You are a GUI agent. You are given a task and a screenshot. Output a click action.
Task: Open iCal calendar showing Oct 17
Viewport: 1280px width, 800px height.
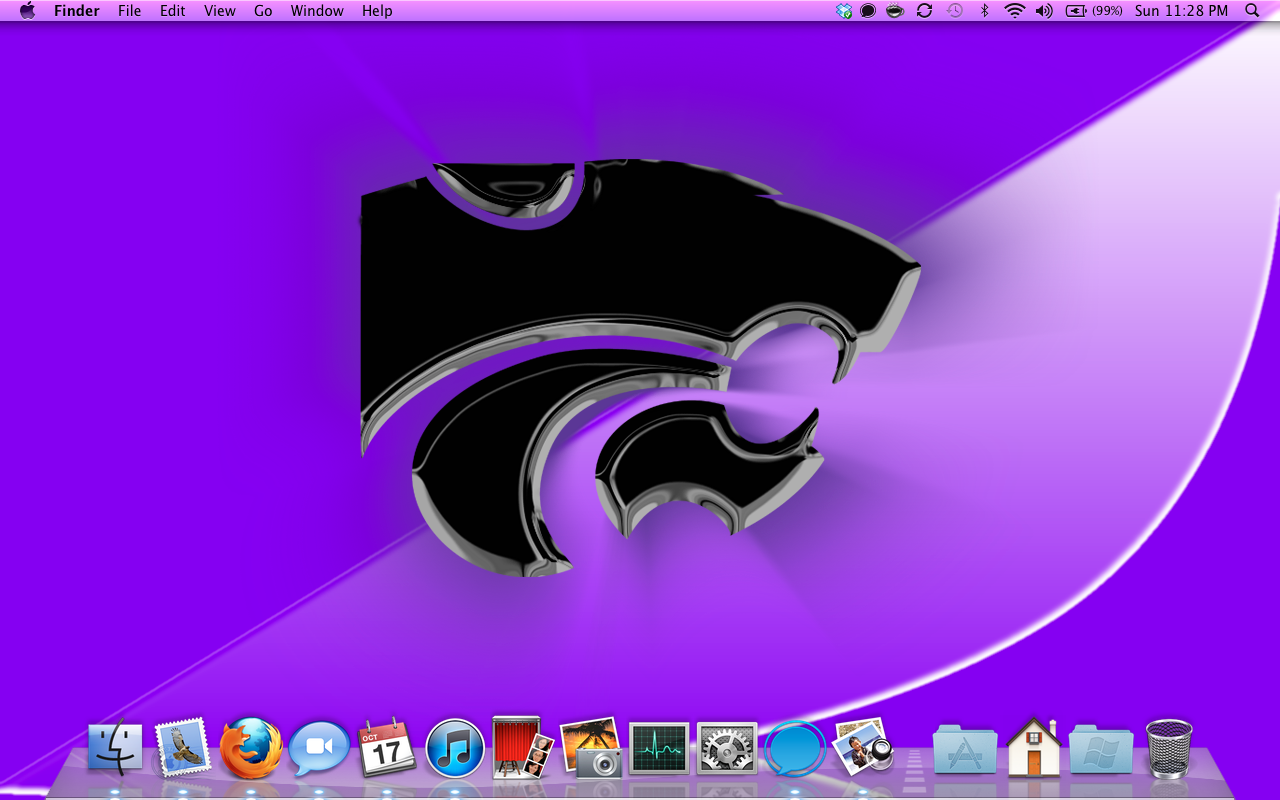point(386,747)
